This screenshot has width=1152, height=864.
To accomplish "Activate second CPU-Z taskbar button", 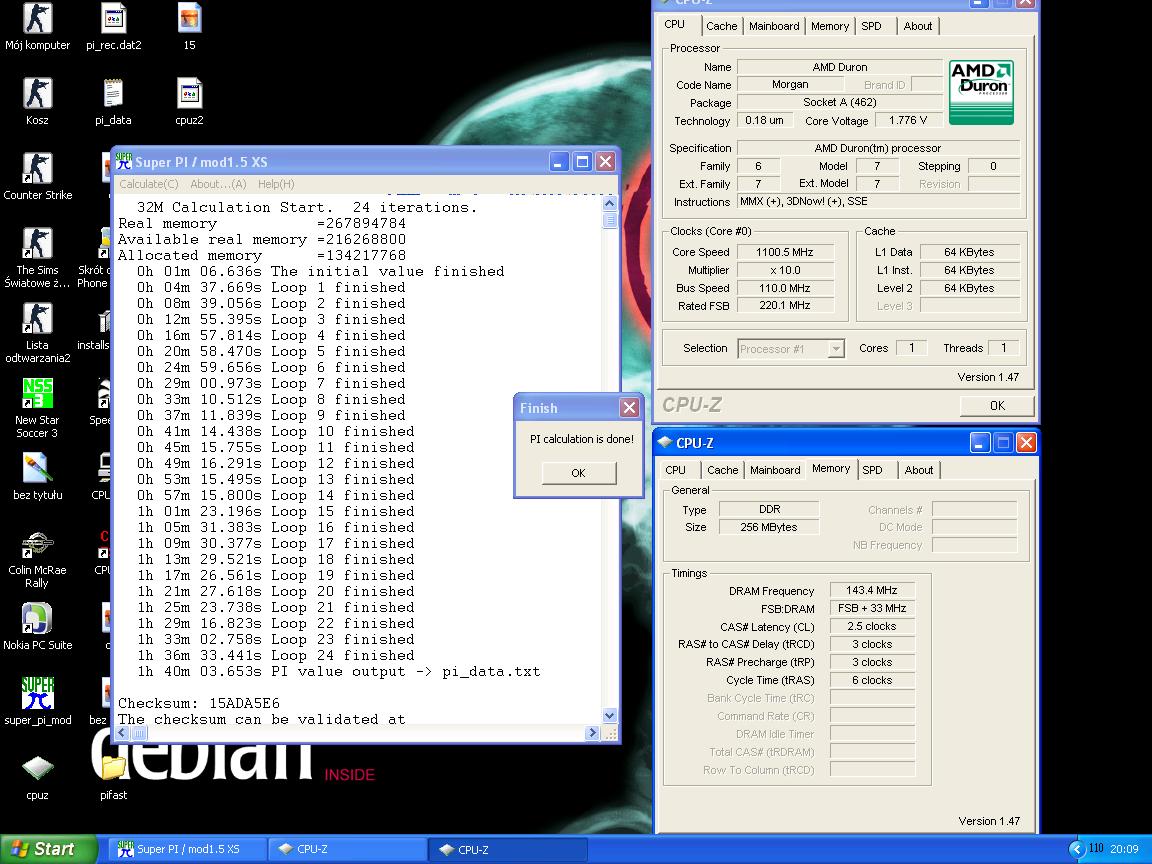I will pyautogui.click(x=507, y=849).
